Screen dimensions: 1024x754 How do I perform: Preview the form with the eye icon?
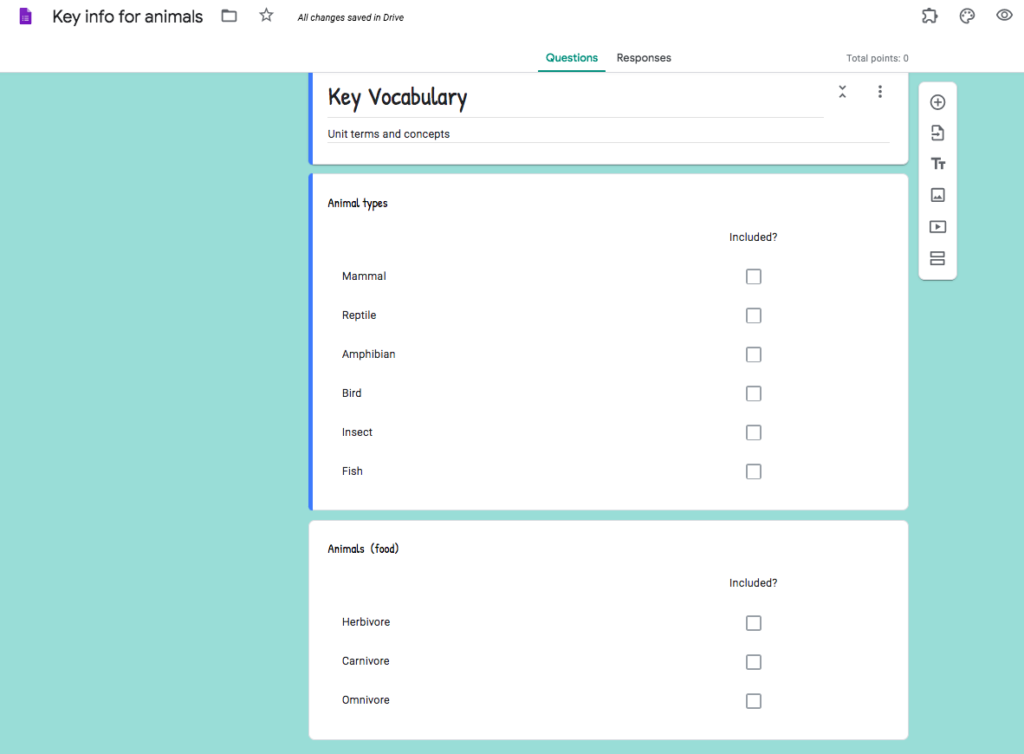pyautogui.click(x=1004, y=16)
